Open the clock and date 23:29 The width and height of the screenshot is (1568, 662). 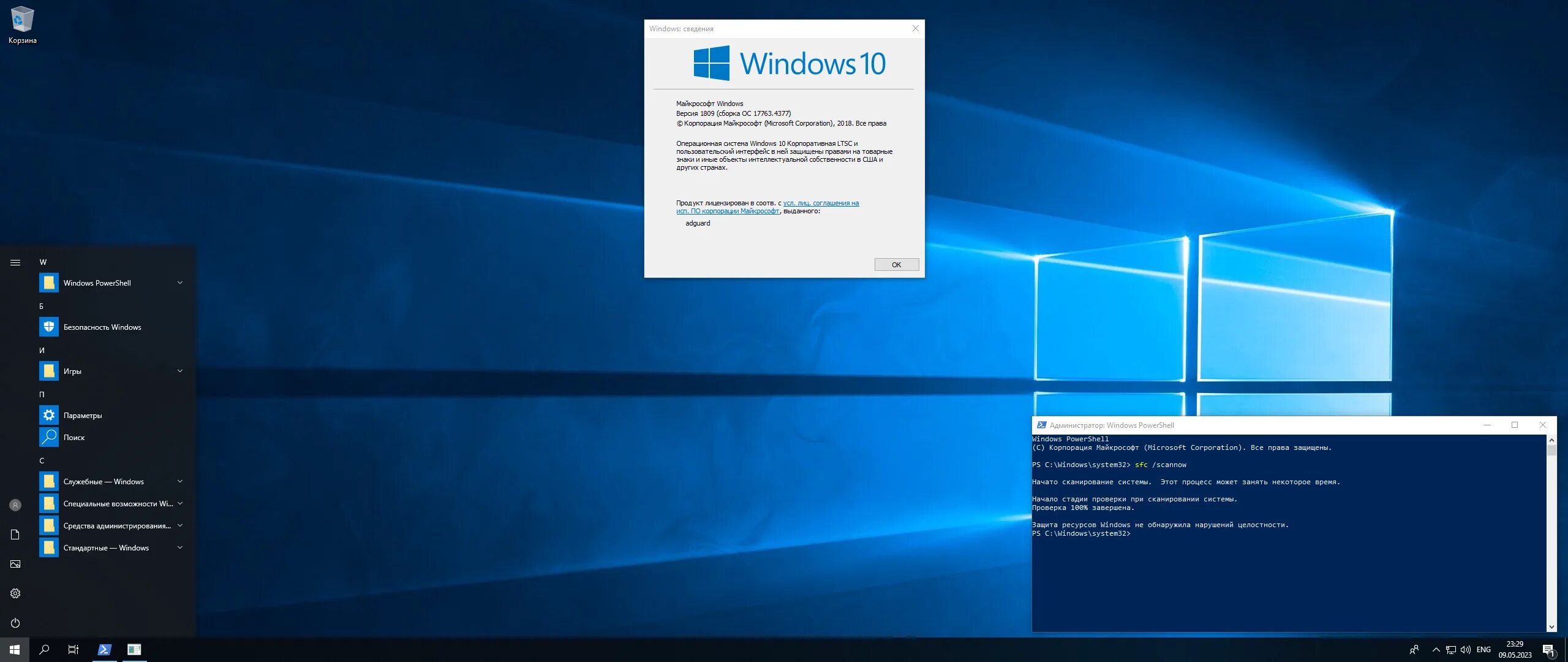coord(1515,650)
